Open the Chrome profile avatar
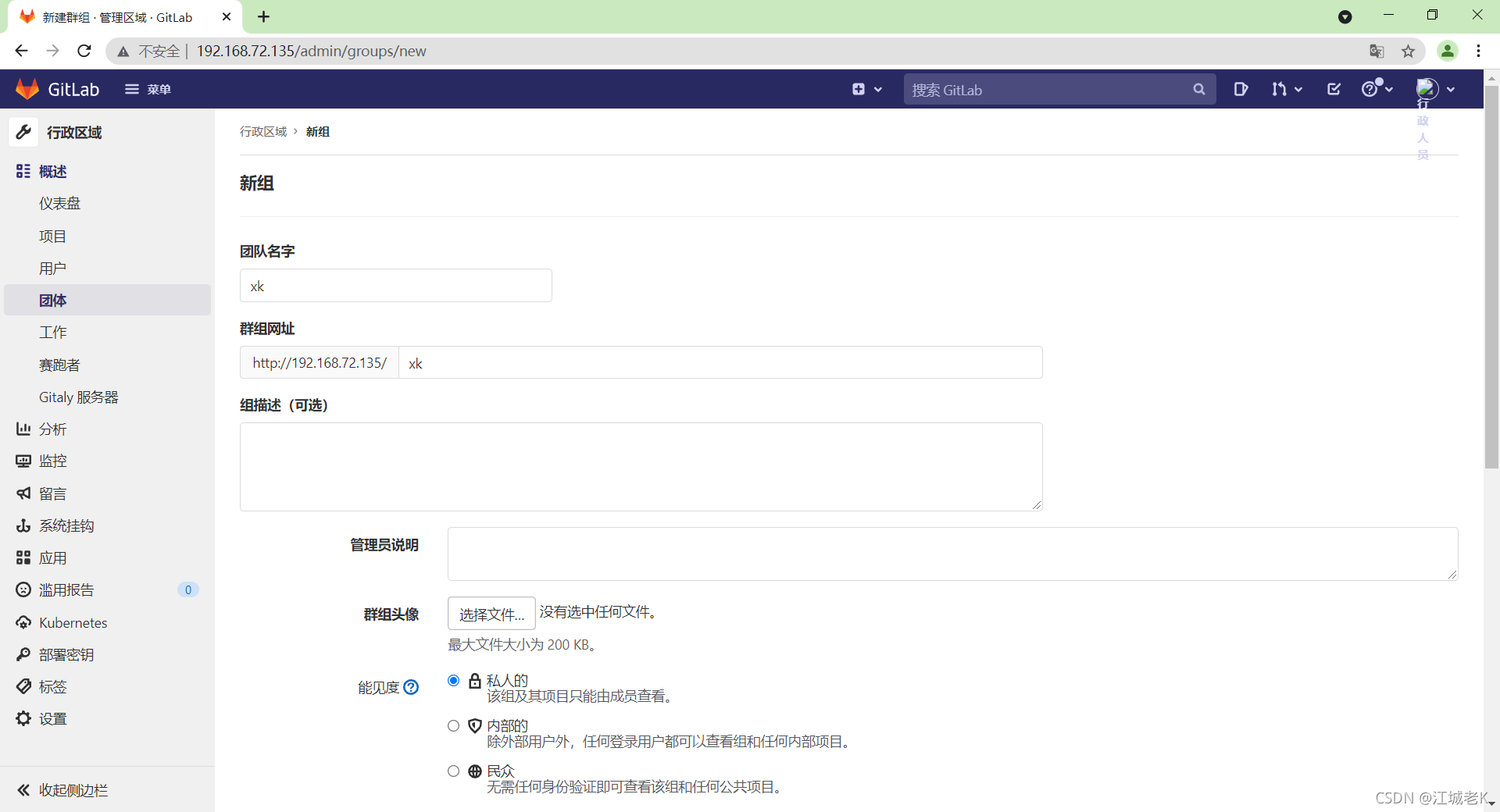The width and height of the screenshot is (1500, 812). coord(1448,51)
